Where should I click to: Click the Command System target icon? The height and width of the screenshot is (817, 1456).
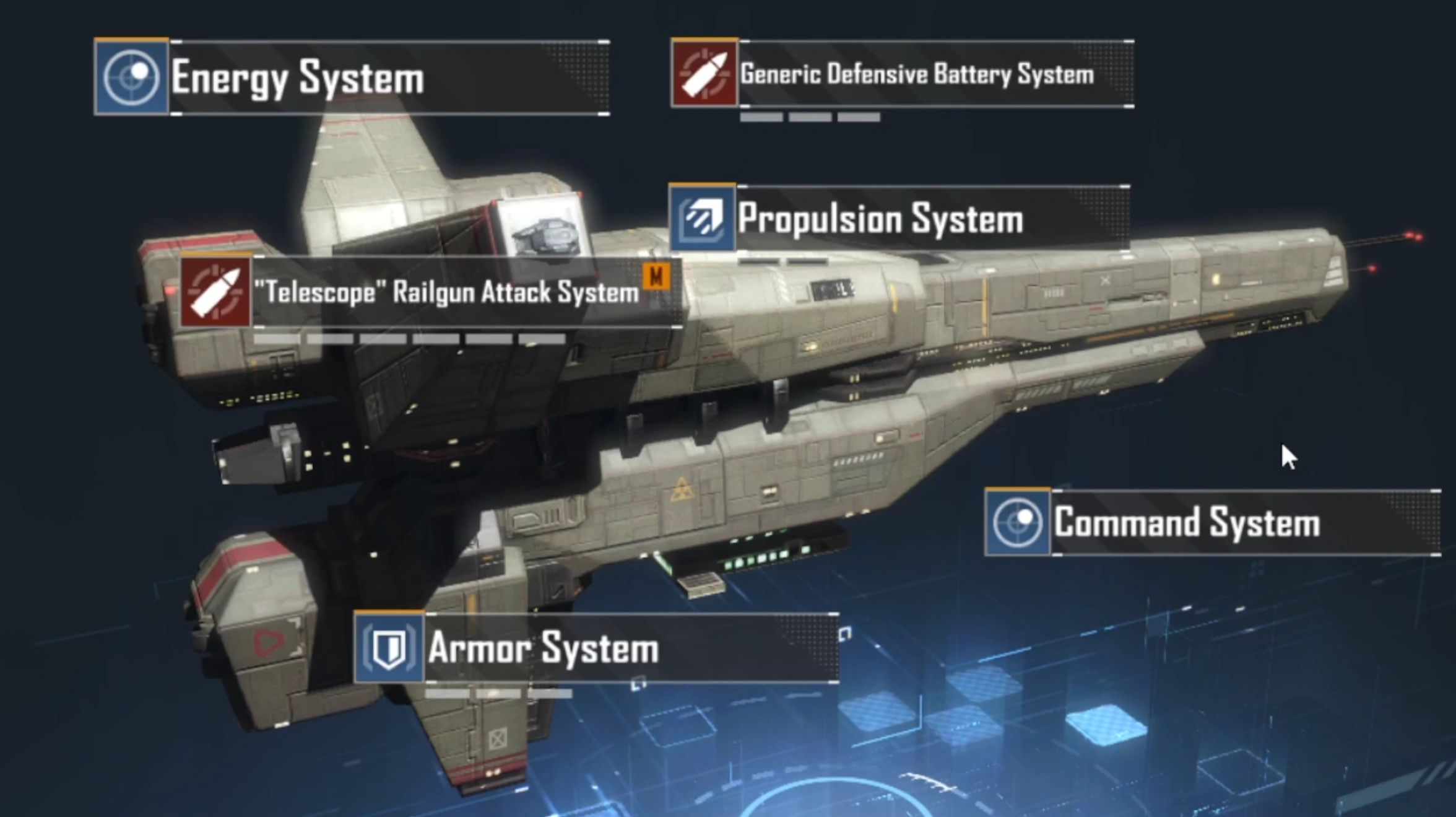[x=1018, y=522]
